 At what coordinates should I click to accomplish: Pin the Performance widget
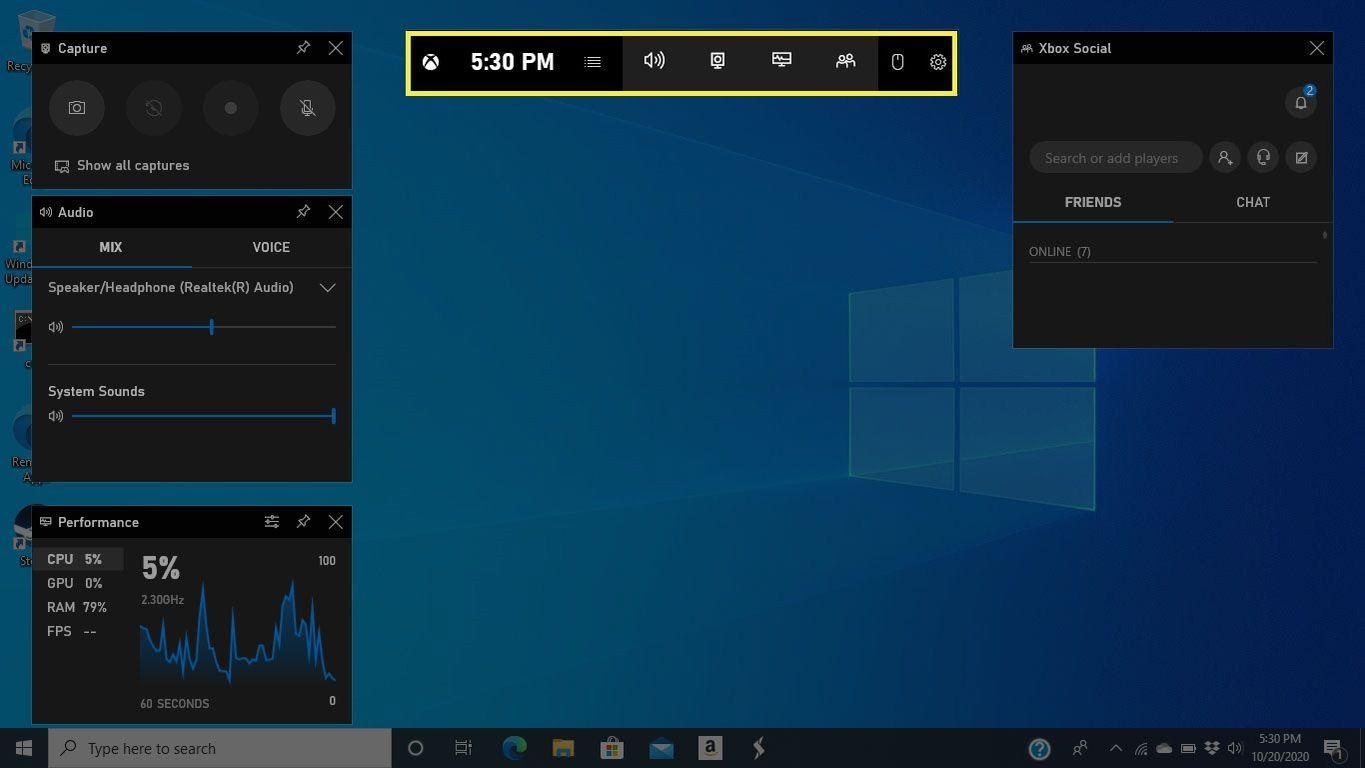pyautogui.click(x=303, y=521)
